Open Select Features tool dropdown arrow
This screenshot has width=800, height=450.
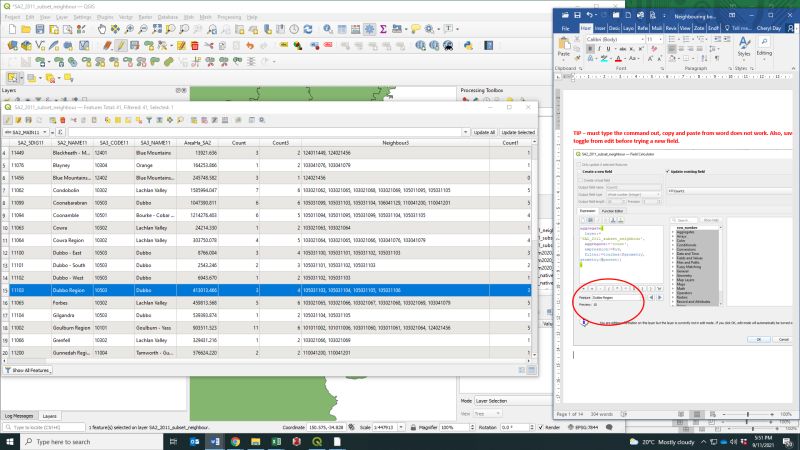pos(21,78)
